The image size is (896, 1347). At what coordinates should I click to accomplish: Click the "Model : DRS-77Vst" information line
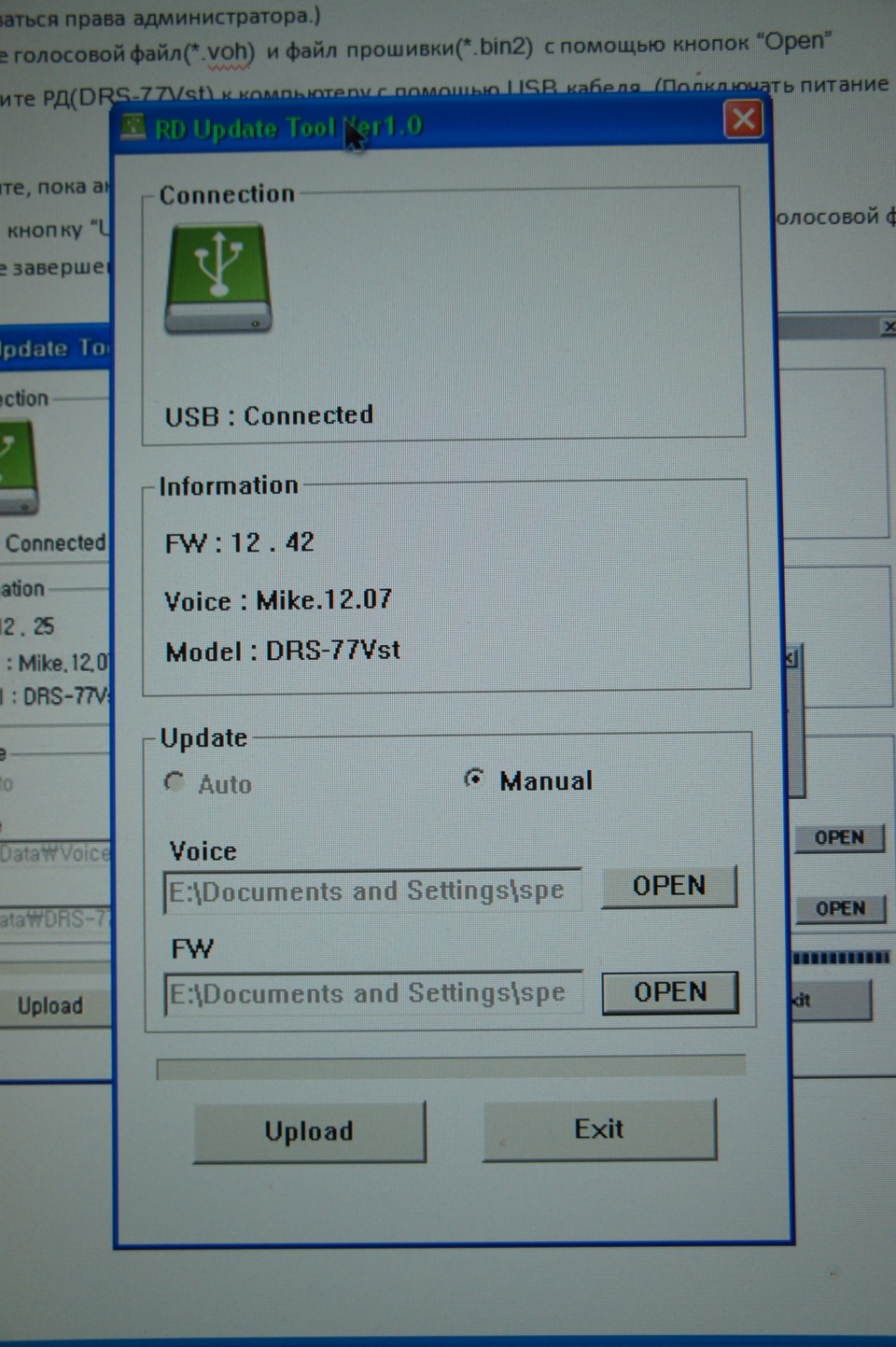pos(283,651)
